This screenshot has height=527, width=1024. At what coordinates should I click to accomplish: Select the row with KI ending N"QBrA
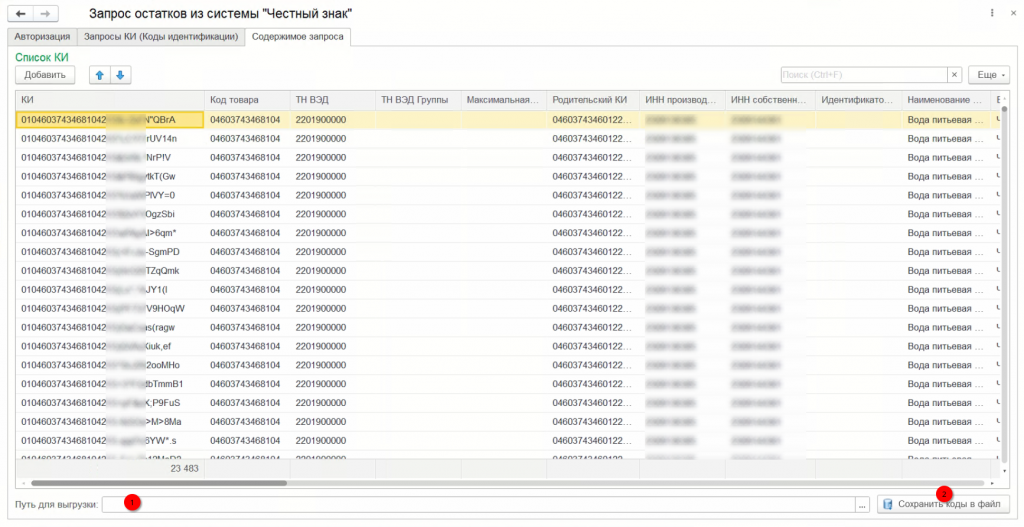tap(507, 120)
